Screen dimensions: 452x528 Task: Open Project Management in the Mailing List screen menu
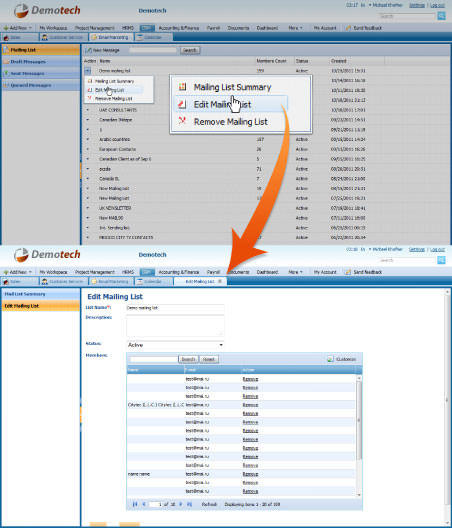95,28
